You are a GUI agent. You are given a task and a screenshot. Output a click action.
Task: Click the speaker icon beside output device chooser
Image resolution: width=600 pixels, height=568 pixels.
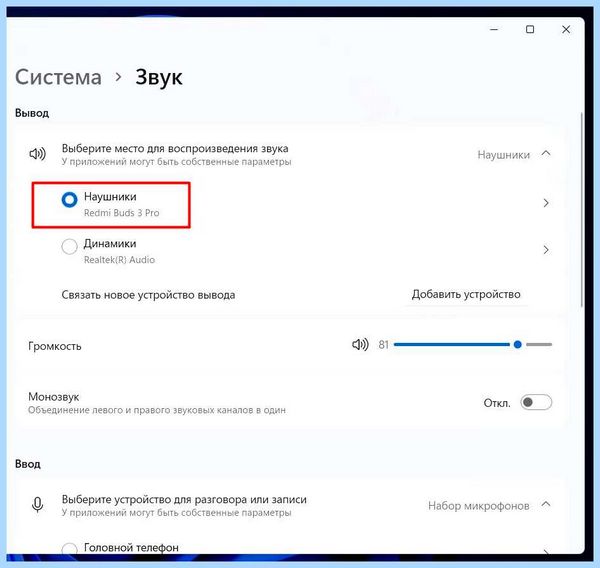(38, 154)
